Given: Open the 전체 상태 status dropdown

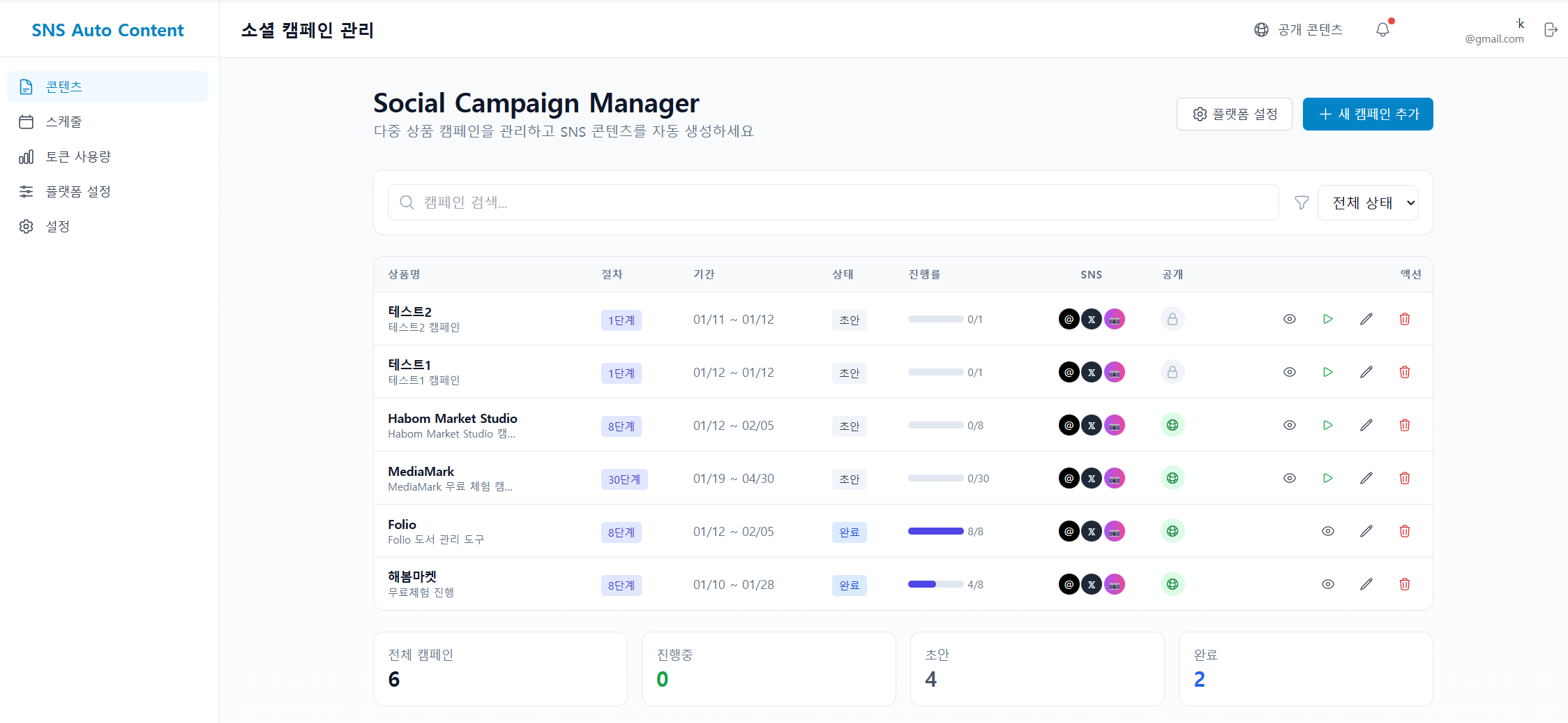Looking at the screenshot, I should pos(1367,202).
